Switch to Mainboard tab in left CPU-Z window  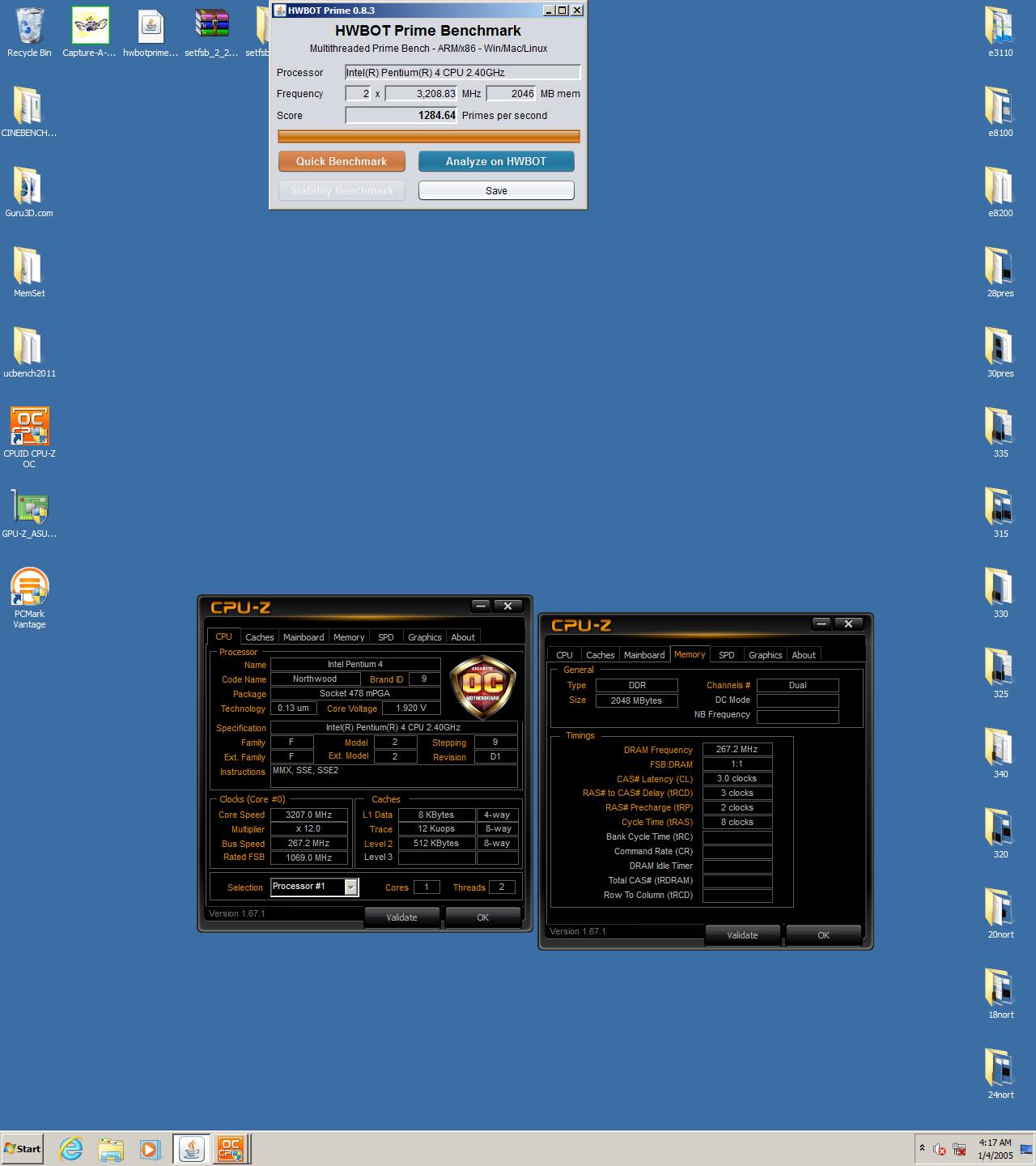304,637
